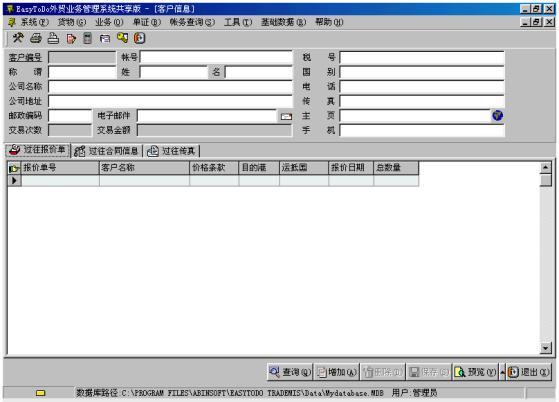Image resolution: width=559 pixels, height=402 pixels.
Task: Open the 帮助(H) menu
Action: 329,22
